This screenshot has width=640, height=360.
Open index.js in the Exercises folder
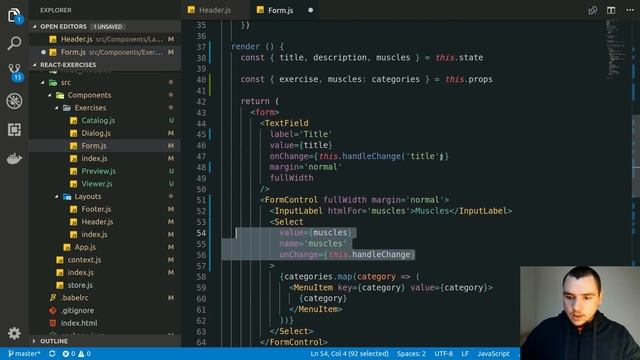click(94, 158)
